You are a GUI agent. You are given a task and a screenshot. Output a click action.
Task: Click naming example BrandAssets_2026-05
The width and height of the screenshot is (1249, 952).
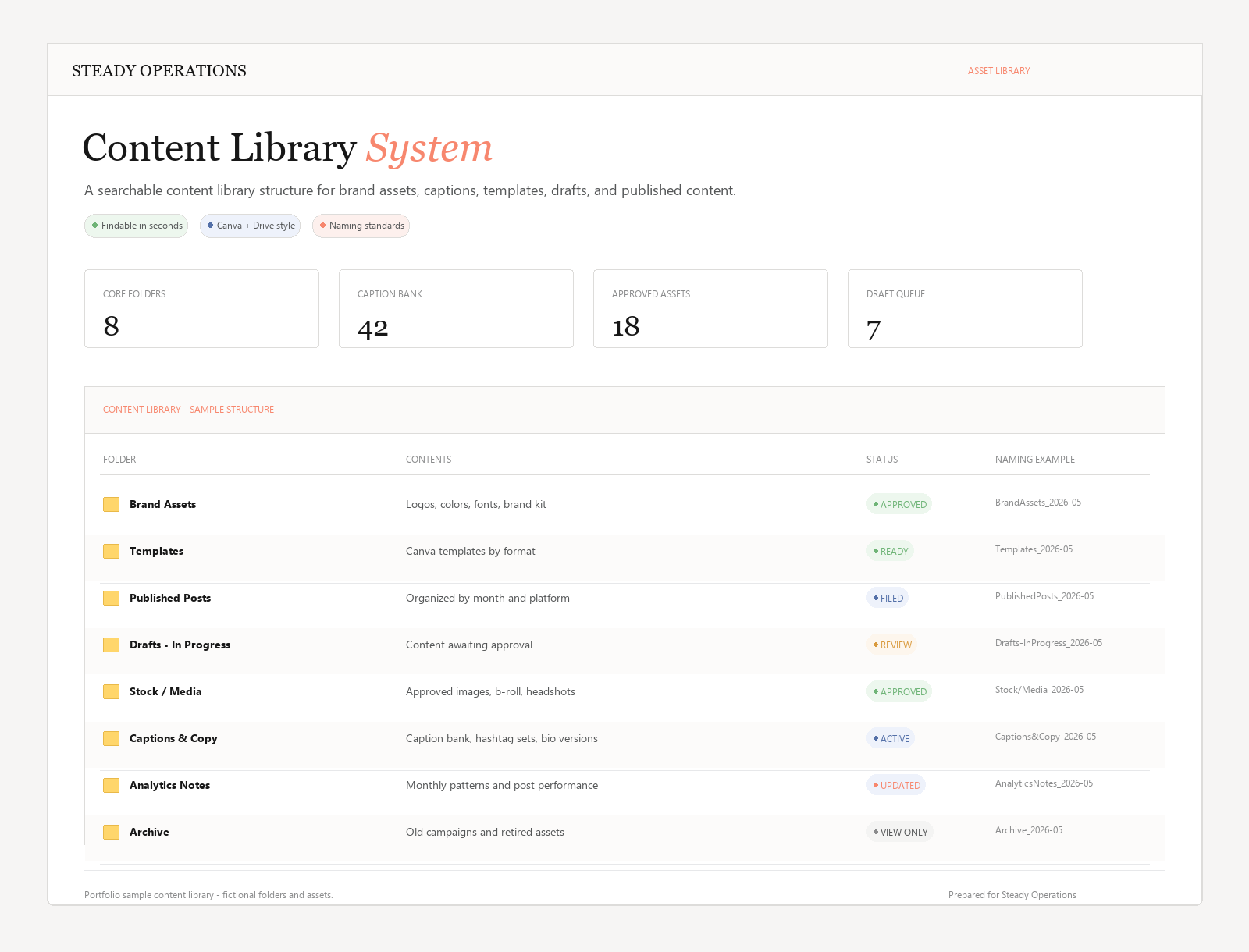coord(1038,503)
